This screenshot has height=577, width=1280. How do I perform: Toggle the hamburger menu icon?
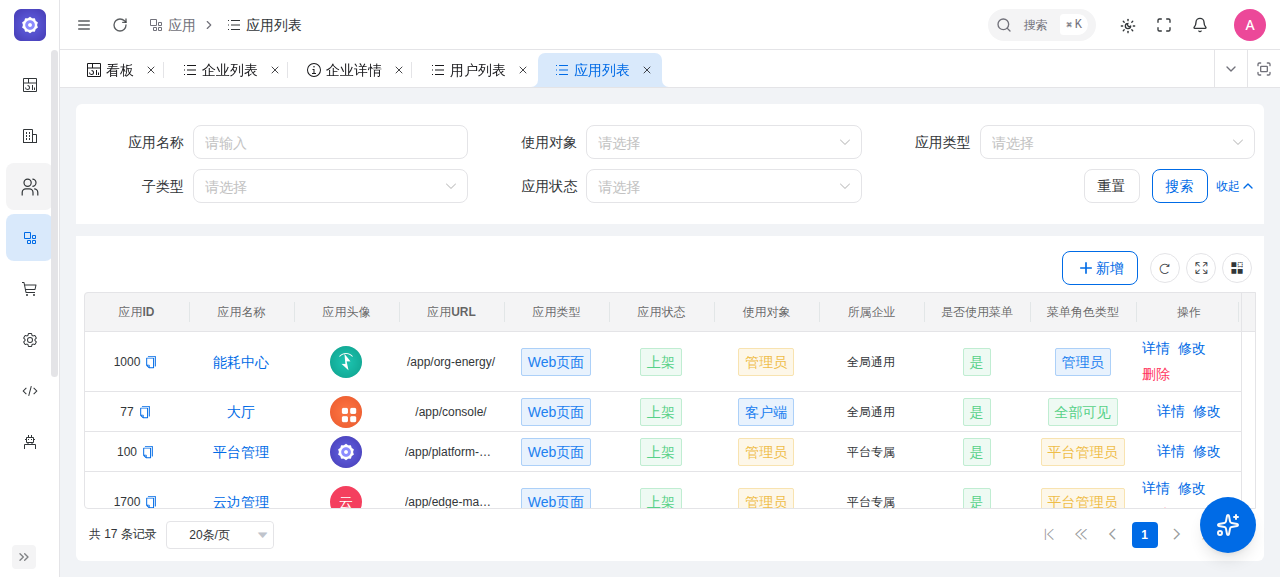tap(84, 25)
